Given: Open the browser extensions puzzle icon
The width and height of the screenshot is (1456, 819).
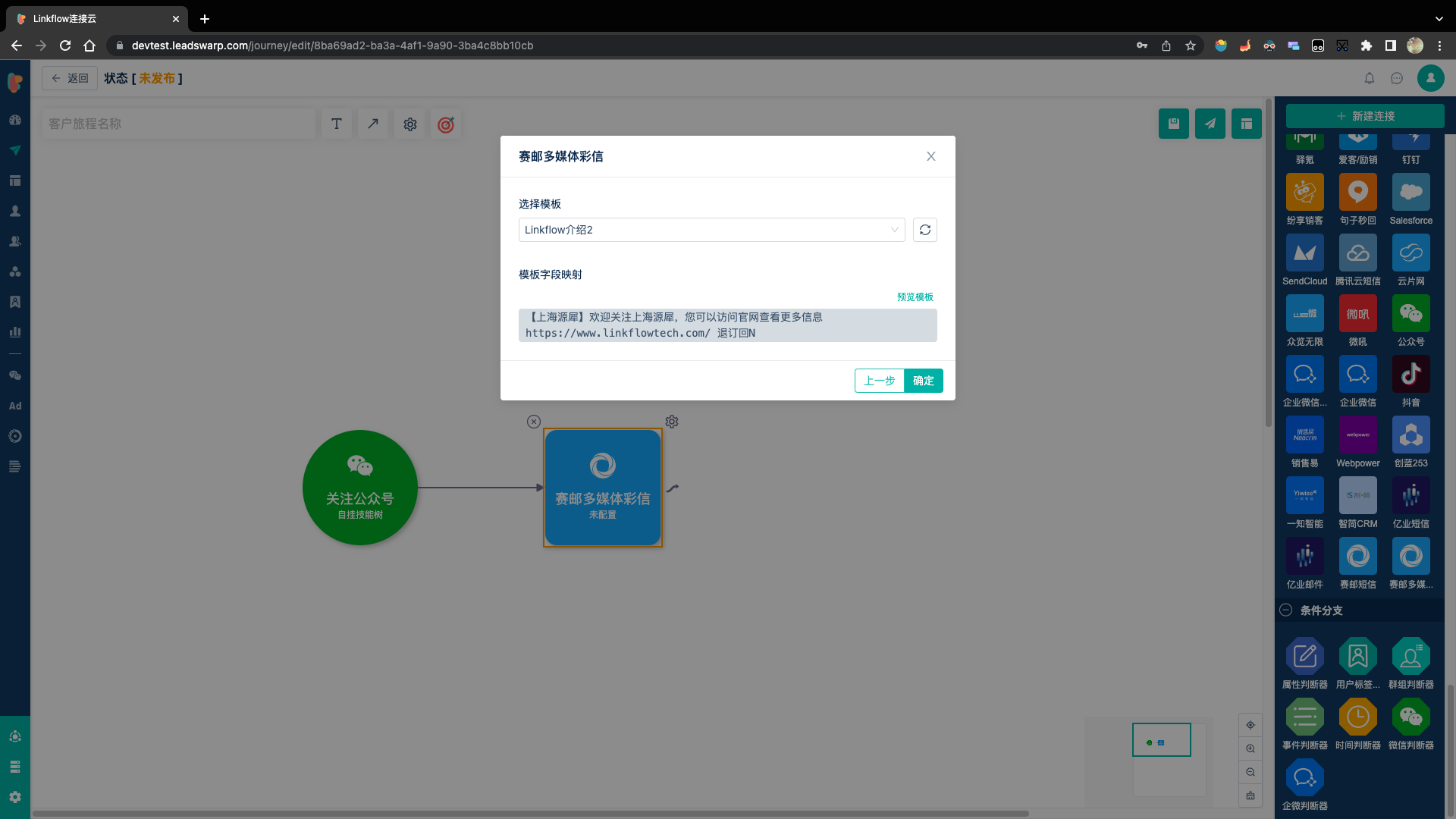Looking at the screenshot, I should pyautogui.click(x=1366, y=45).
